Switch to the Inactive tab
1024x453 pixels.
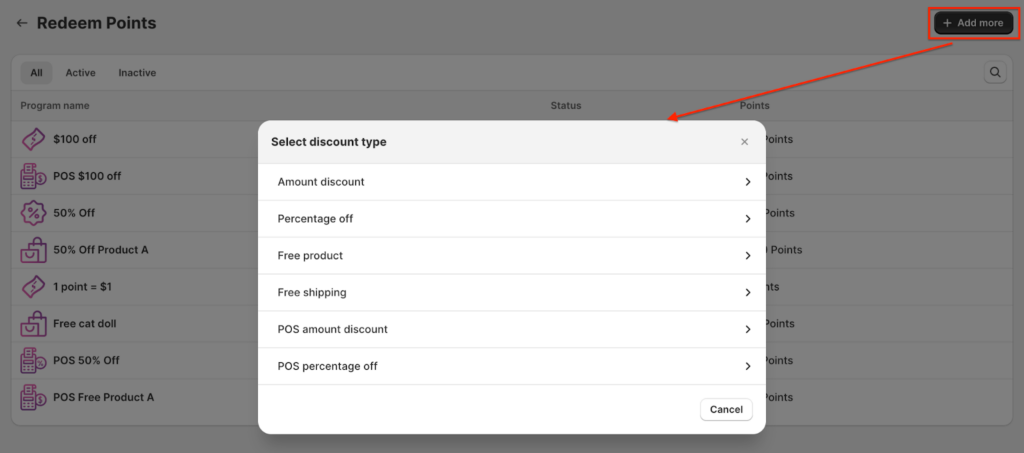point(137,73)
